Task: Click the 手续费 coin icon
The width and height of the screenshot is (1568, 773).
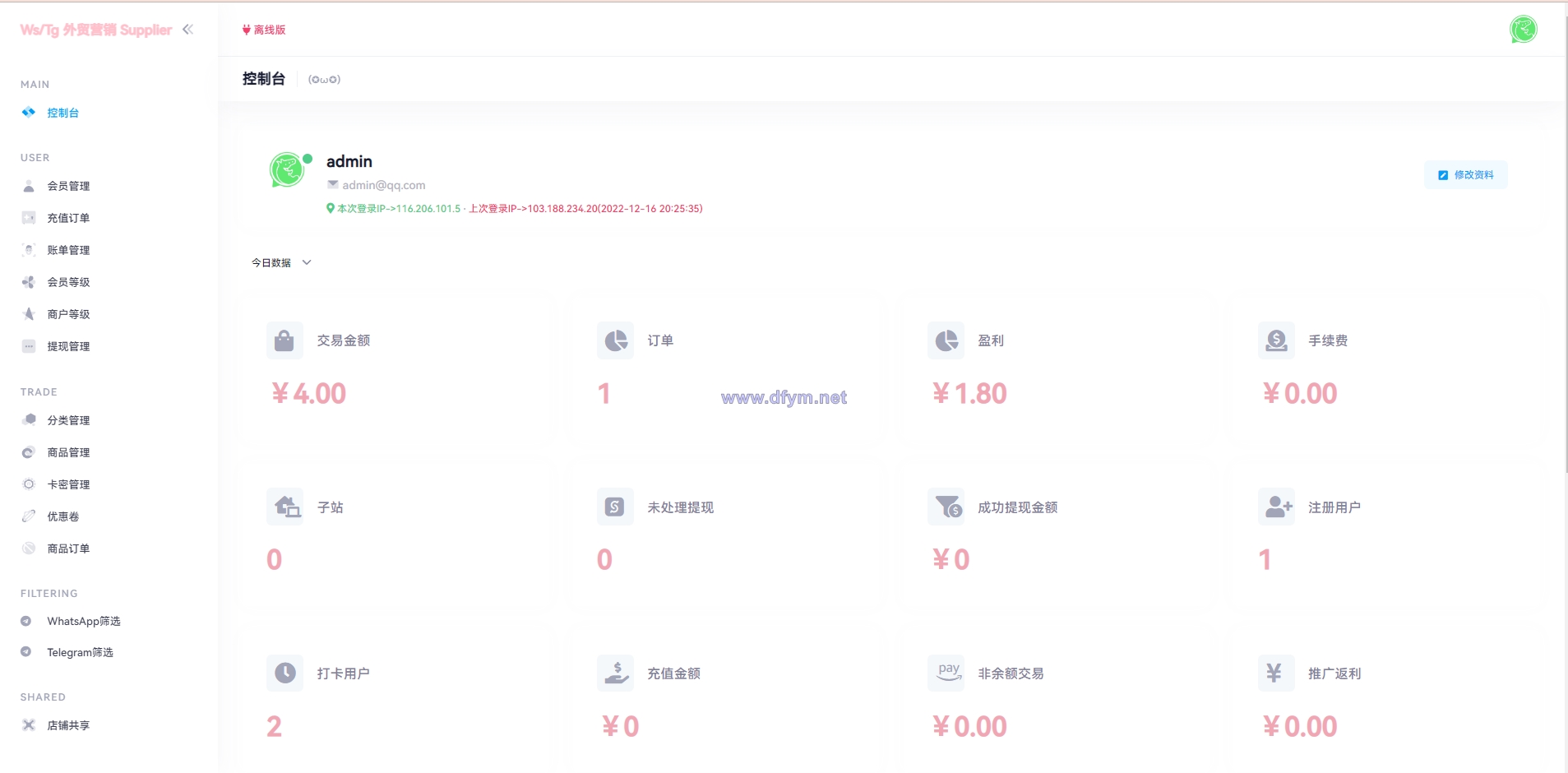Action: [1276, 340]
